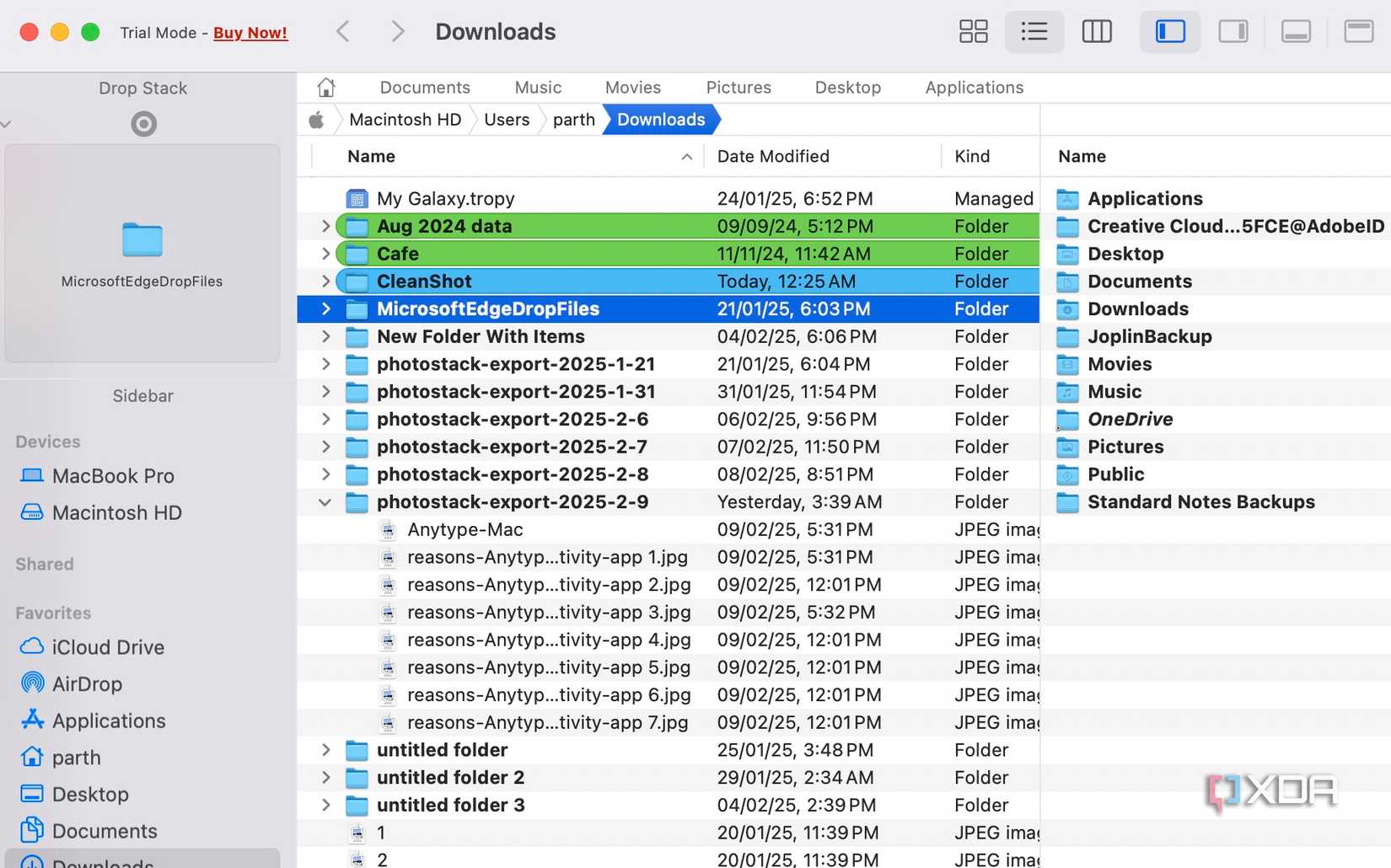This screenshot has height=868, width=1391.
Task: Select AirDrop in the sidebar
Action: click(87, 683)
